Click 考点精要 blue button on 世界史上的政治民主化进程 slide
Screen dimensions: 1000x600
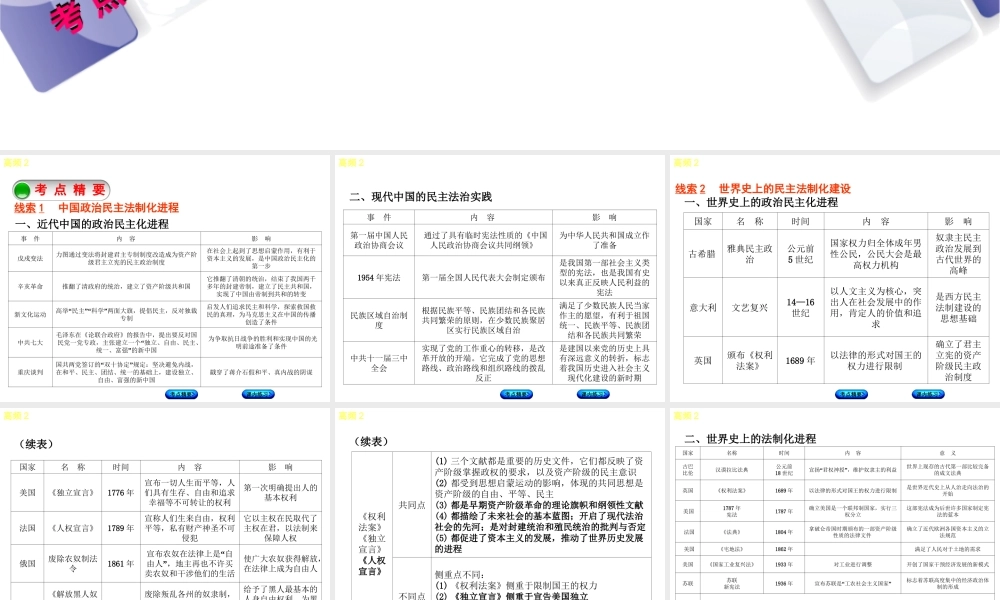[851, 394]
